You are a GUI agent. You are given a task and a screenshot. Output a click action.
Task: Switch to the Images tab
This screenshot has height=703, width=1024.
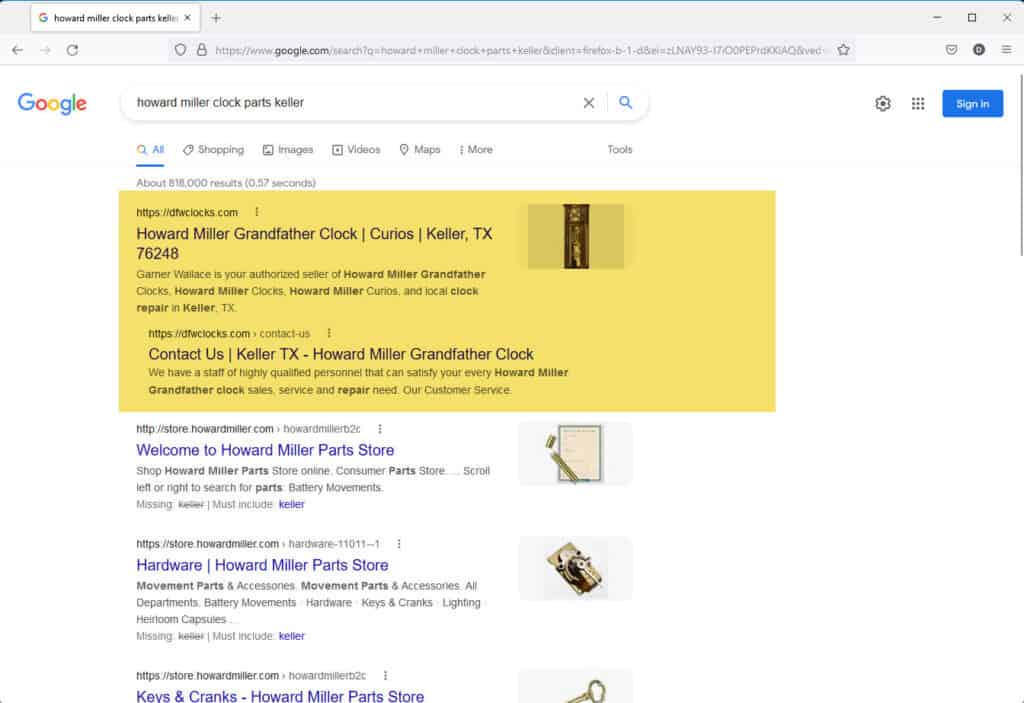coord(288,150)
